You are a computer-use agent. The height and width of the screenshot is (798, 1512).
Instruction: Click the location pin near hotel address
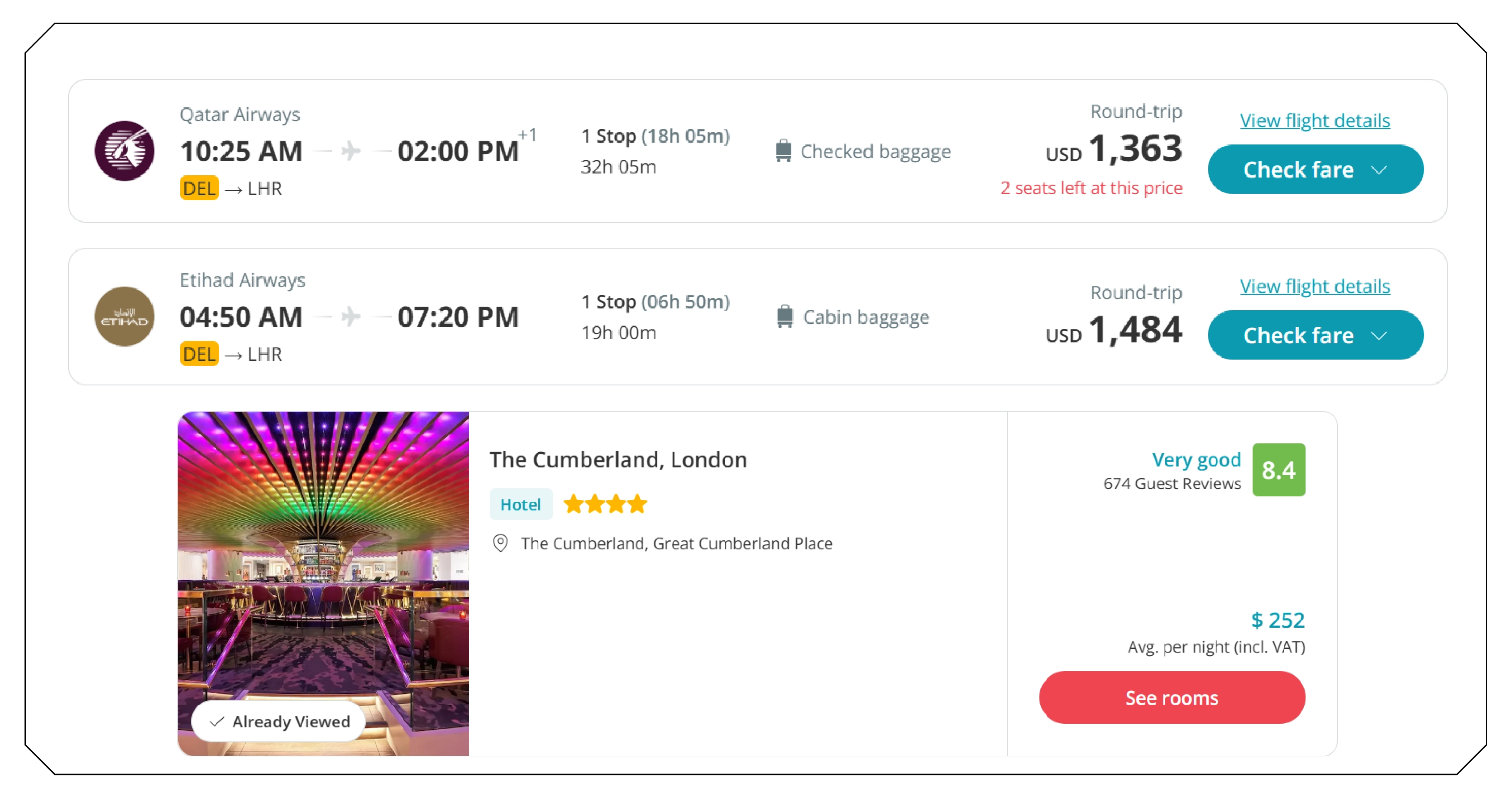[x=501, y=544]
